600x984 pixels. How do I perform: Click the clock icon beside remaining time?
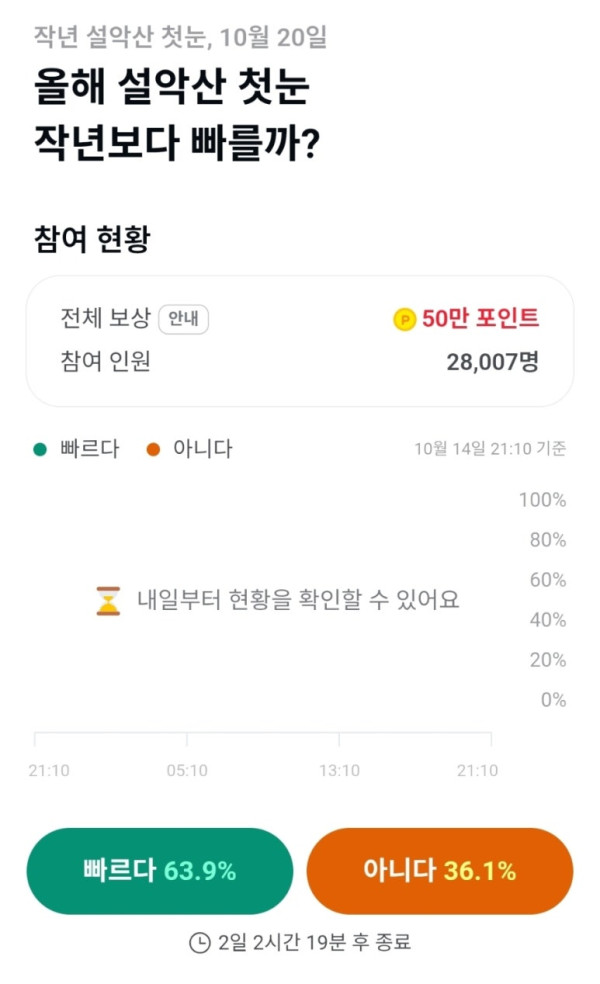tap(200, 943)
